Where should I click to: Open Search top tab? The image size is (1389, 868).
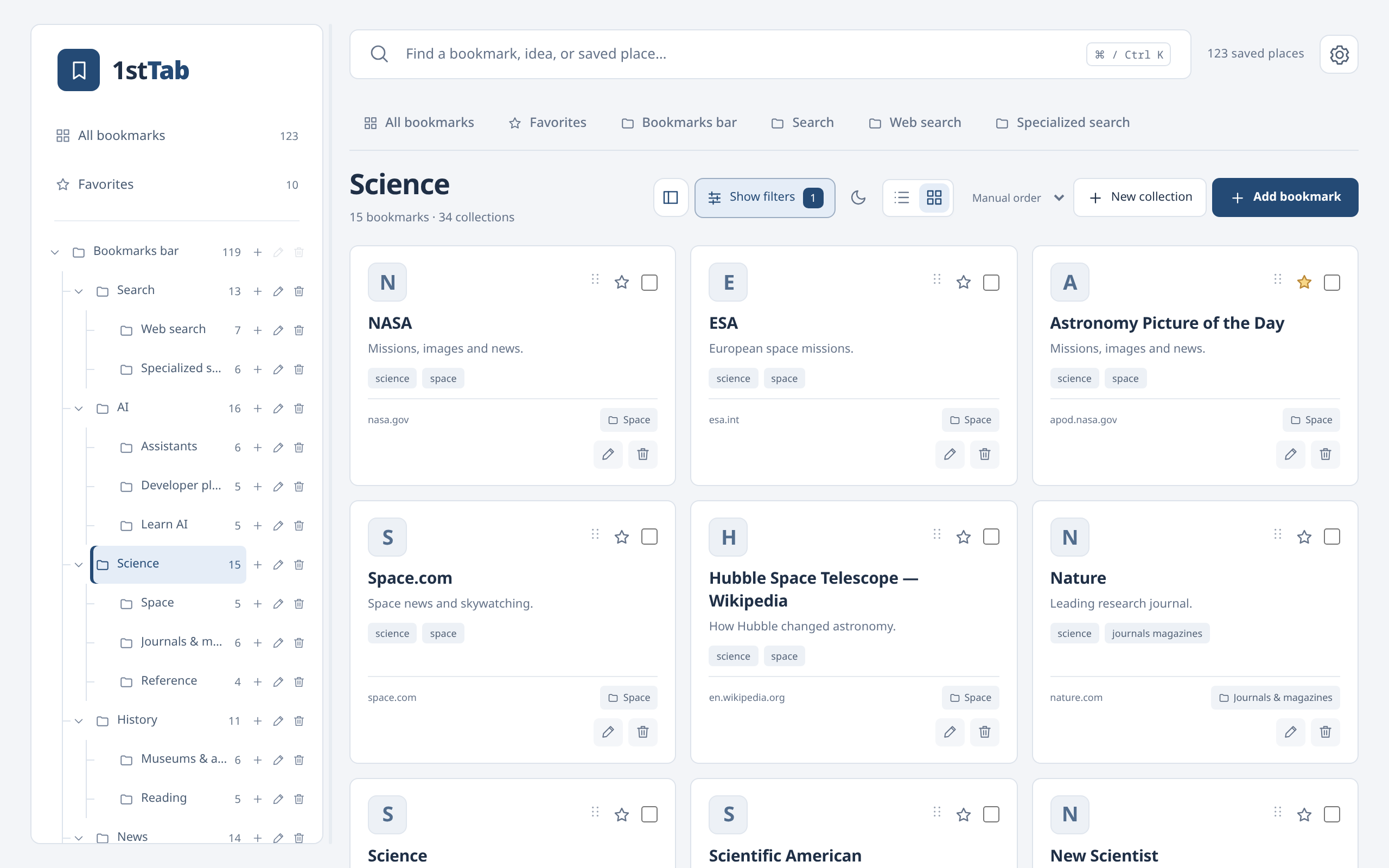click(x=802, y=122)
